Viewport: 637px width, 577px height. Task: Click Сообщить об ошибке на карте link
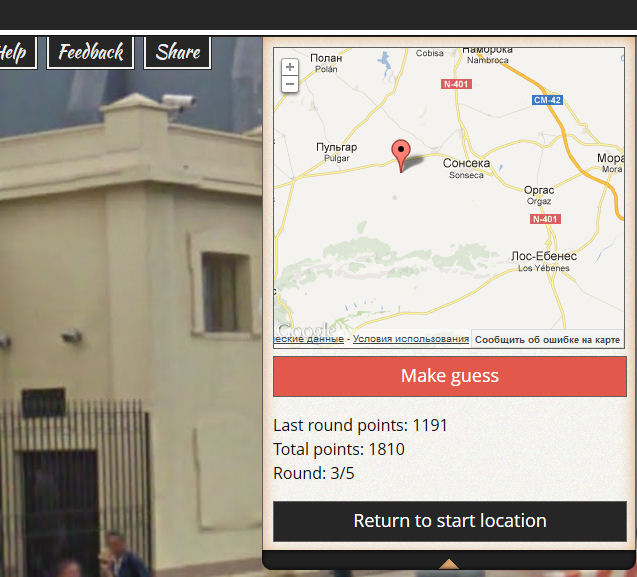tap(547, 340)
